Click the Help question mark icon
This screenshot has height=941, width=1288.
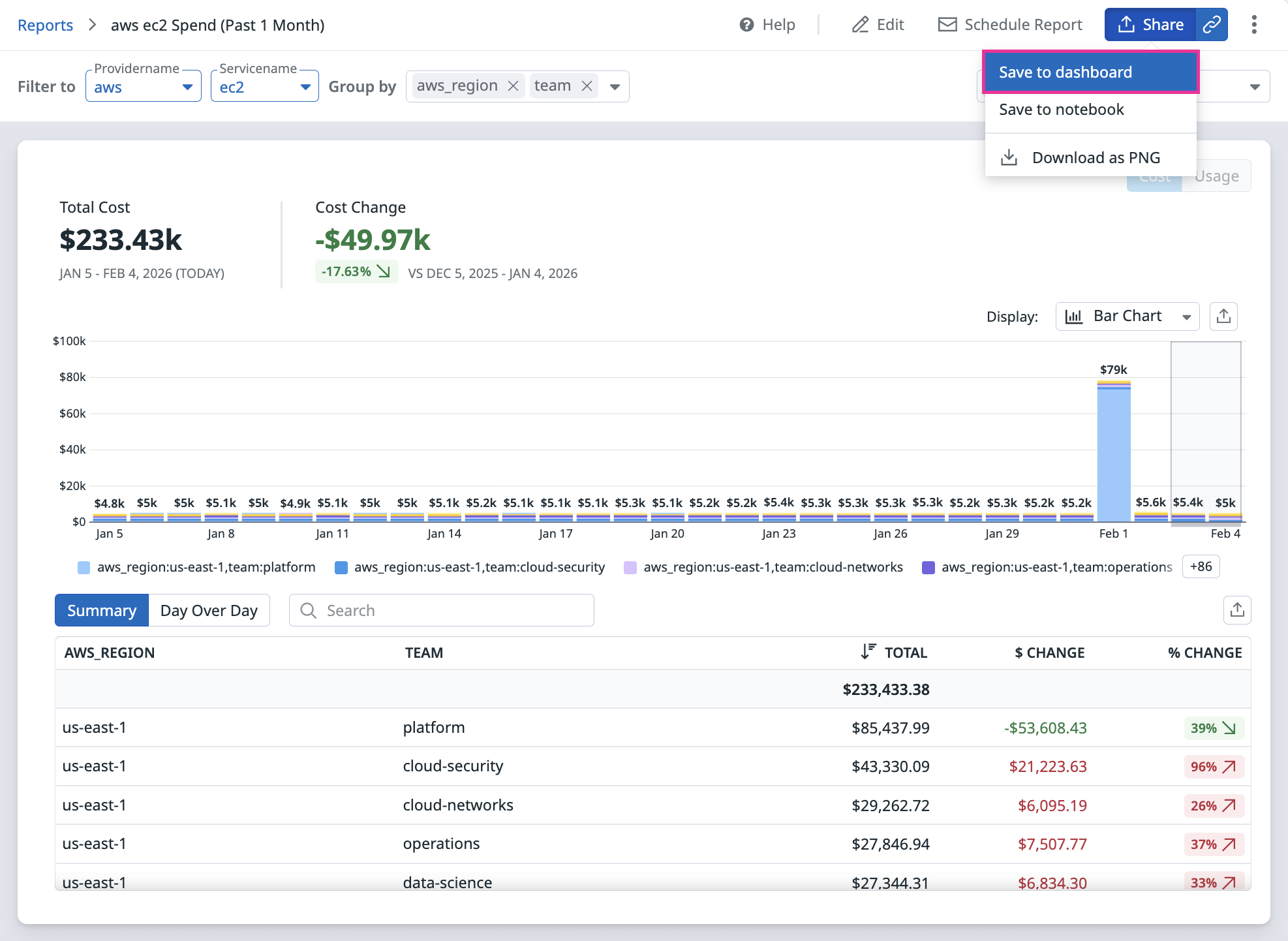click(746, 25)
